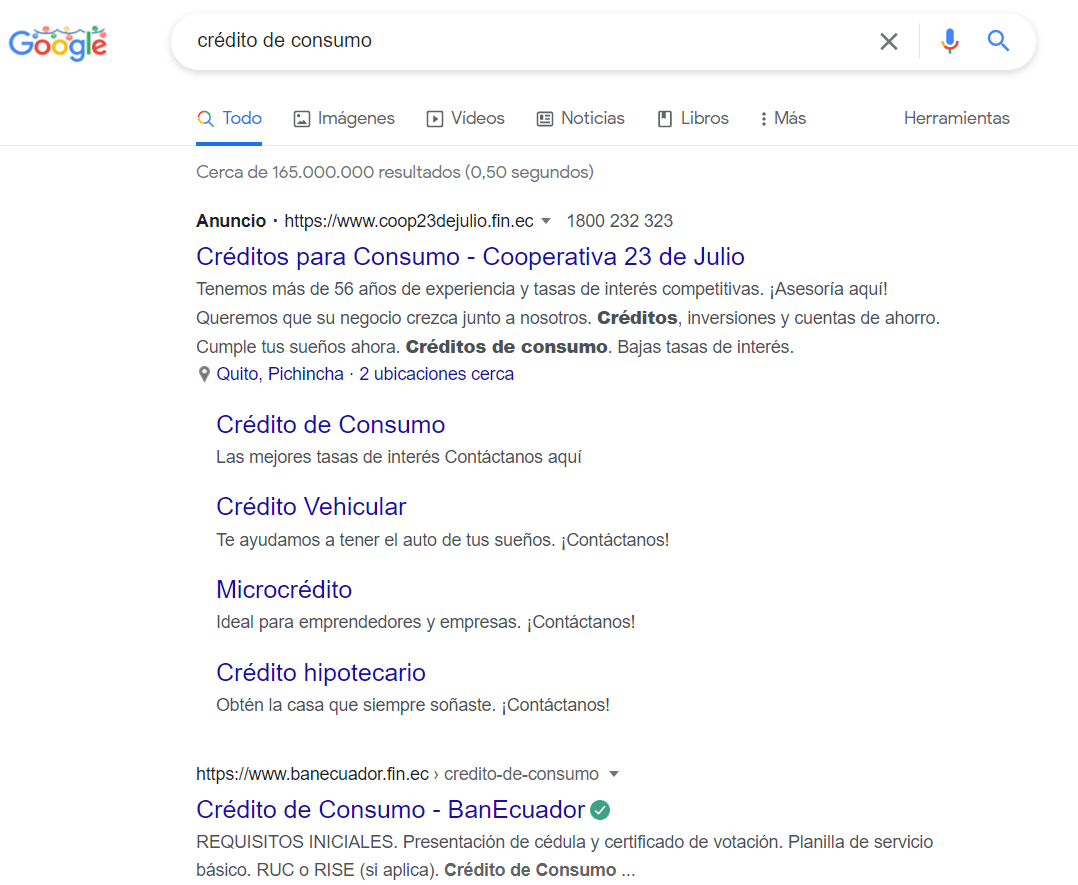1078x885 pixels.
Task: Click 'Obtén la casa que siempre soñaste' text
Action: pyautogui.click(x=355, y=705)
